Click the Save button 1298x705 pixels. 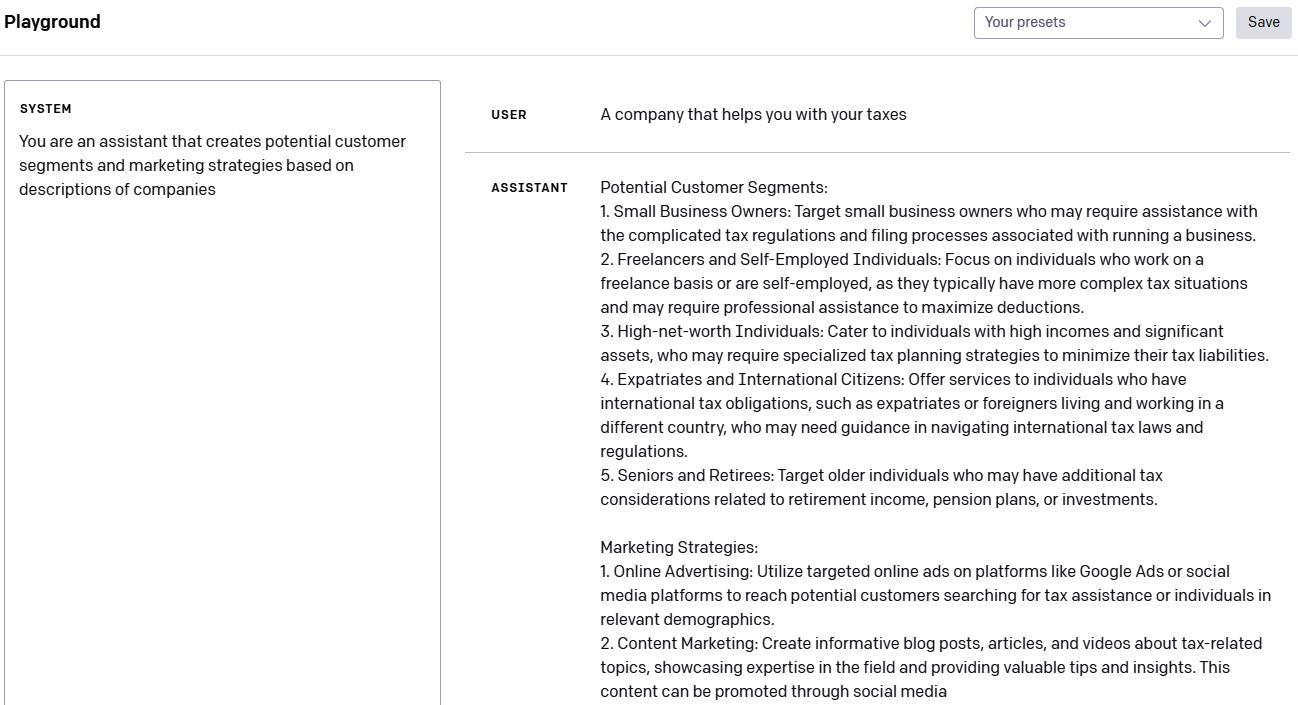coord(1263,22)
